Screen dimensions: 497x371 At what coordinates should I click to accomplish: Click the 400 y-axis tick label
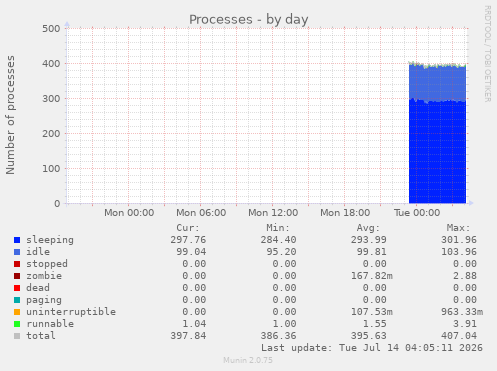point(51,63)
